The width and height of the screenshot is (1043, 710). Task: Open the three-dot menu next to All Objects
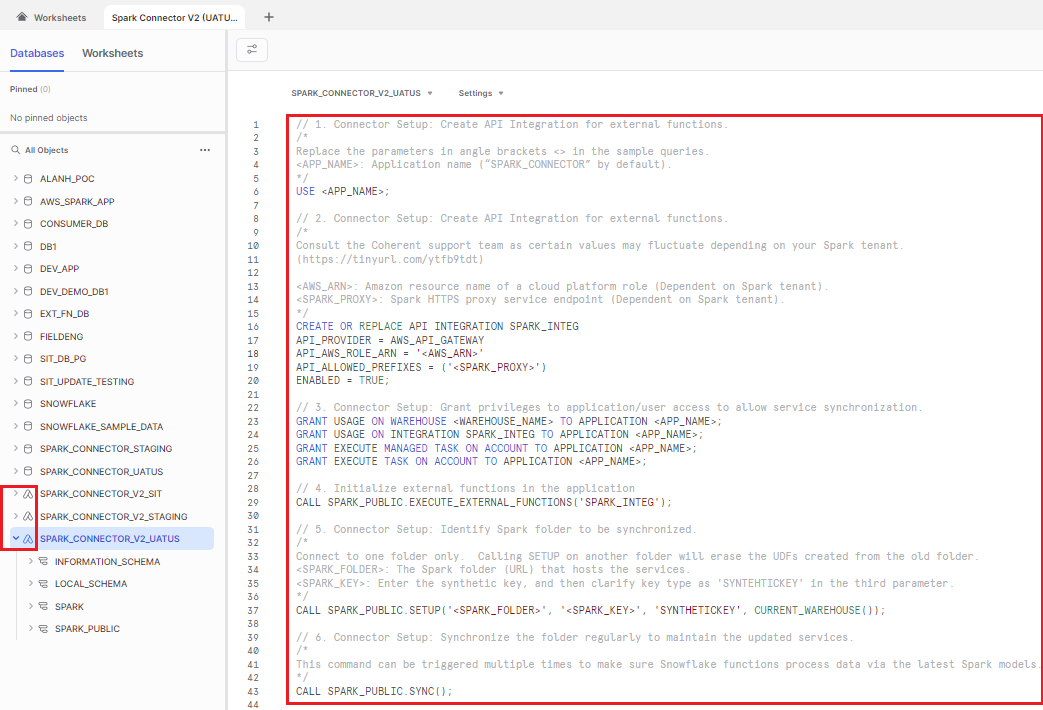click(205, 150)
